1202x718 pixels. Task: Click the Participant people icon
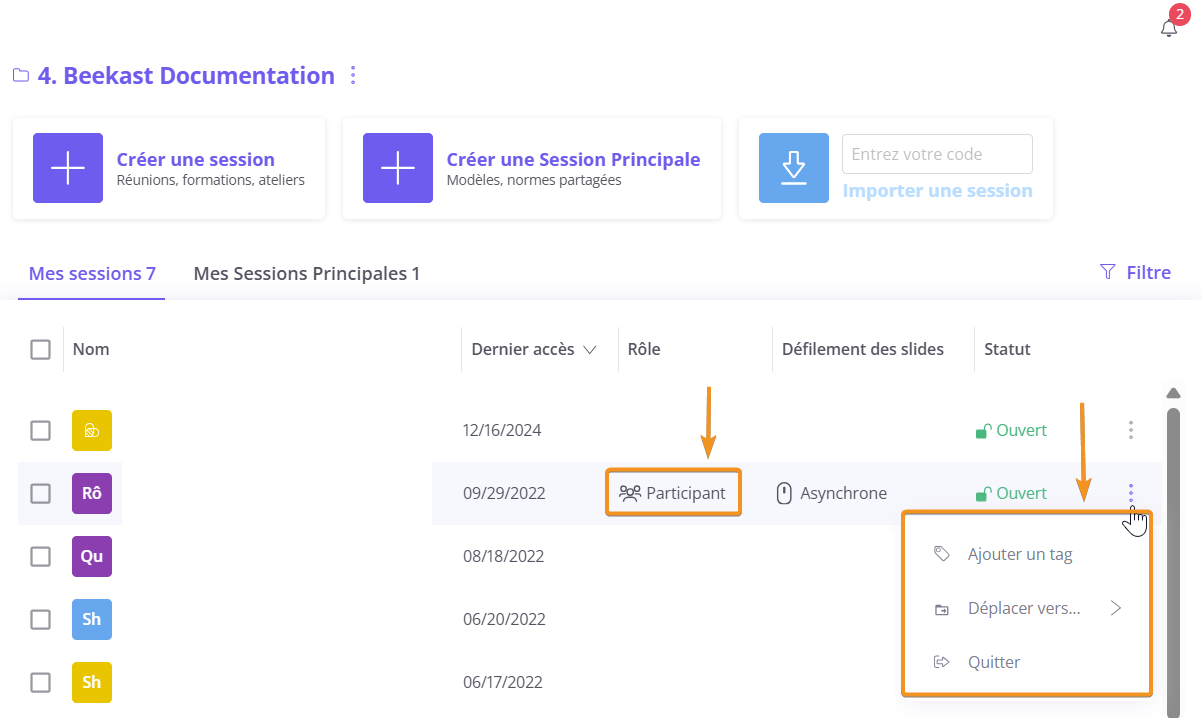coord(630,493)
